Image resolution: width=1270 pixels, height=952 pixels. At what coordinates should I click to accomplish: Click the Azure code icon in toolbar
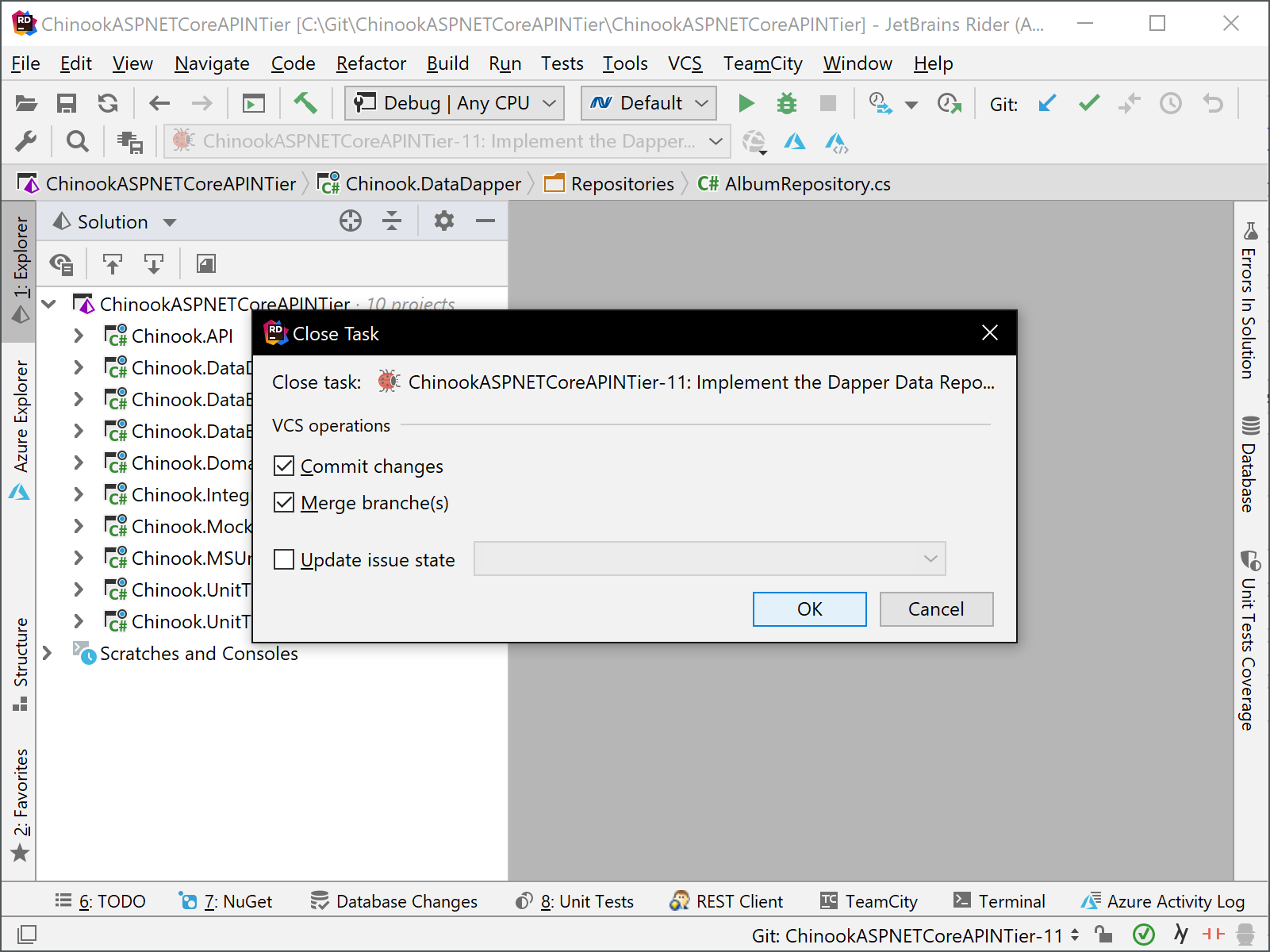[836, 142]
